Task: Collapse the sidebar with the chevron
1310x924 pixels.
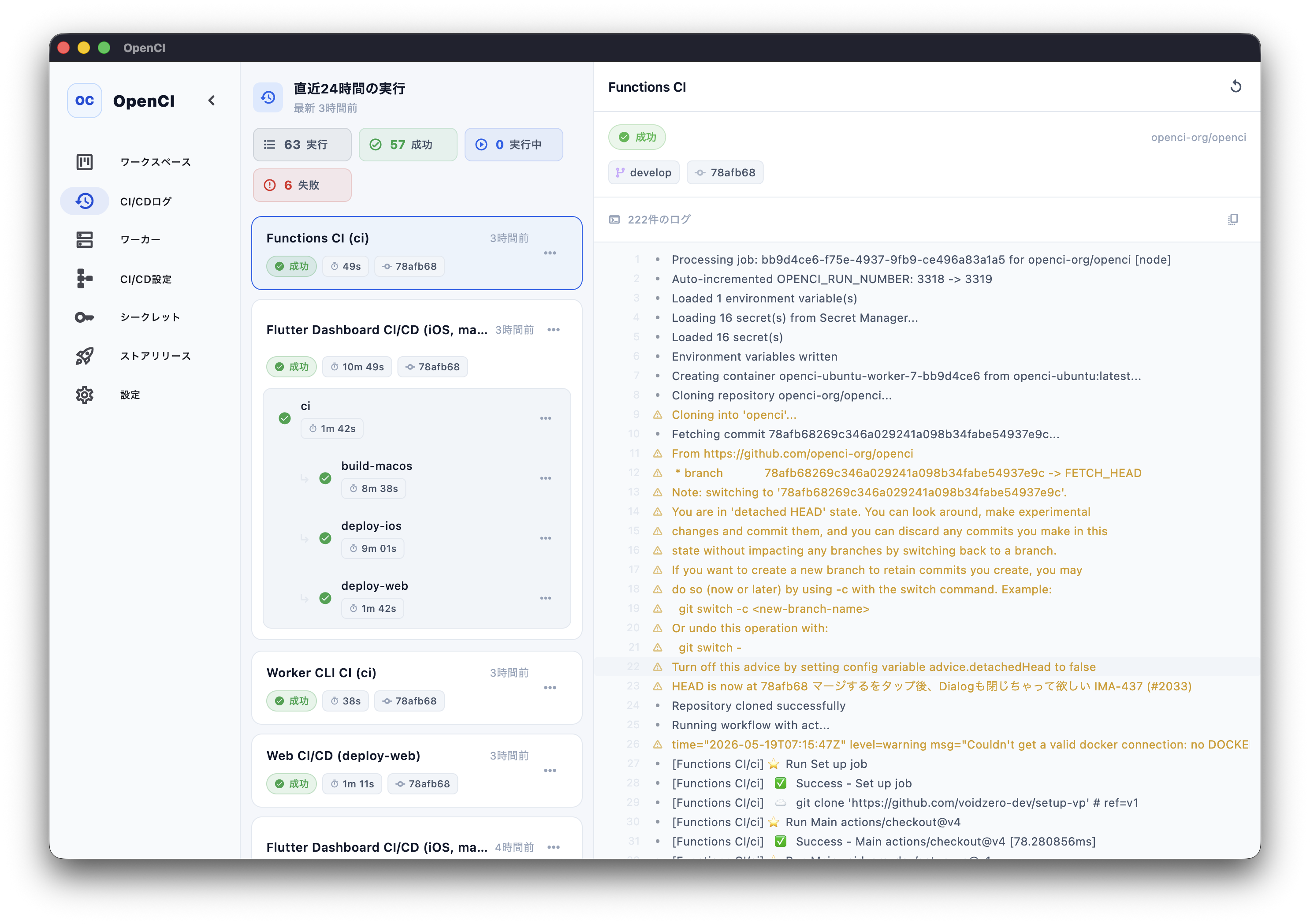Action: click(x=212, y=101)
